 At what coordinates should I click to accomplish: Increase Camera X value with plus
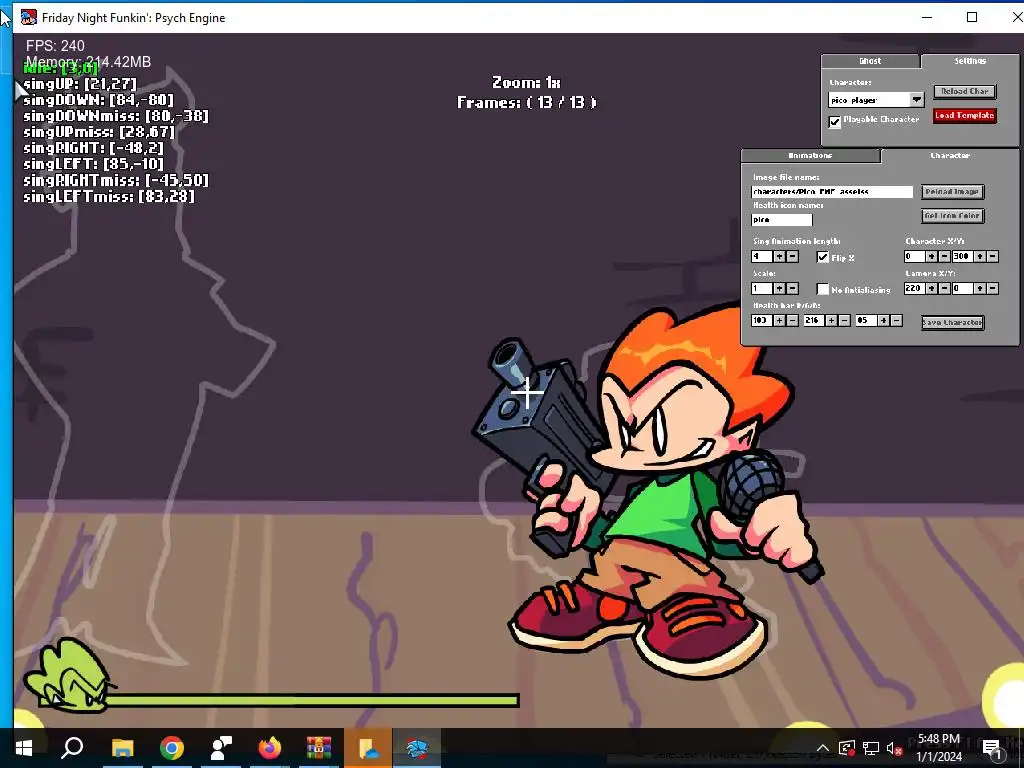[x=931, y=288]
